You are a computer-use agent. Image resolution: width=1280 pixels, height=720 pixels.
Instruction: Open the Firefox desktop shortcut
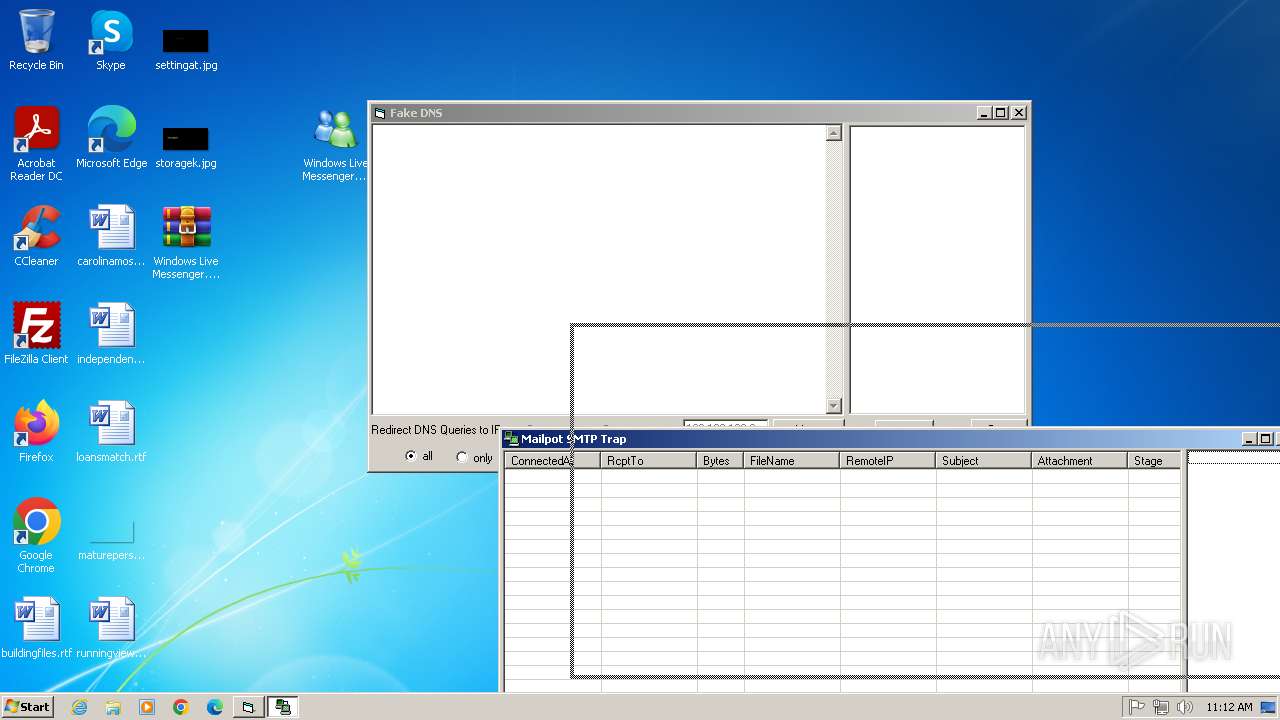point(36,432)
